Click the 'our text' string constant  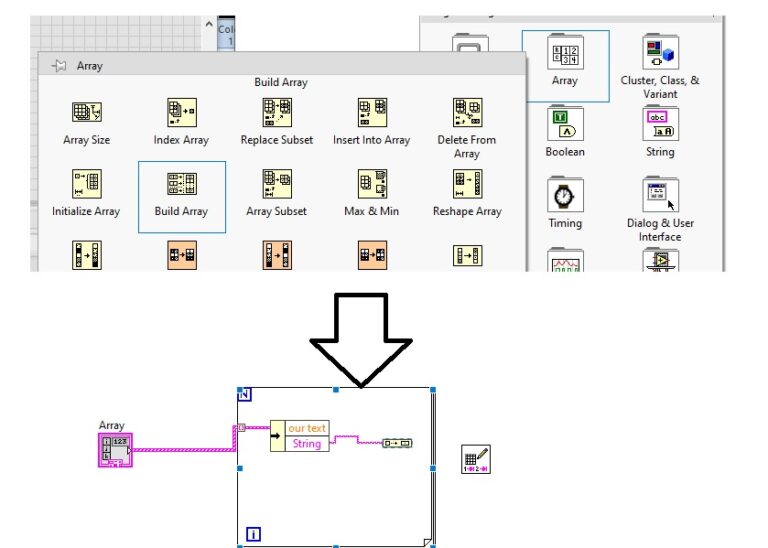[x=306, y=428]
